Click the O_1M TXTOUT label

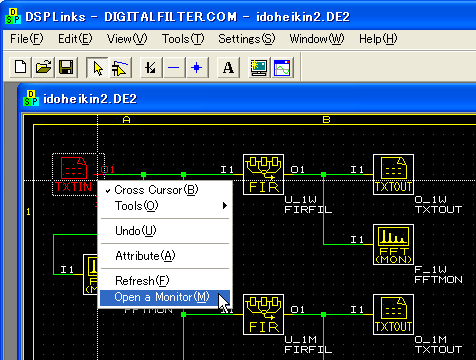click(x=438, y=345)
